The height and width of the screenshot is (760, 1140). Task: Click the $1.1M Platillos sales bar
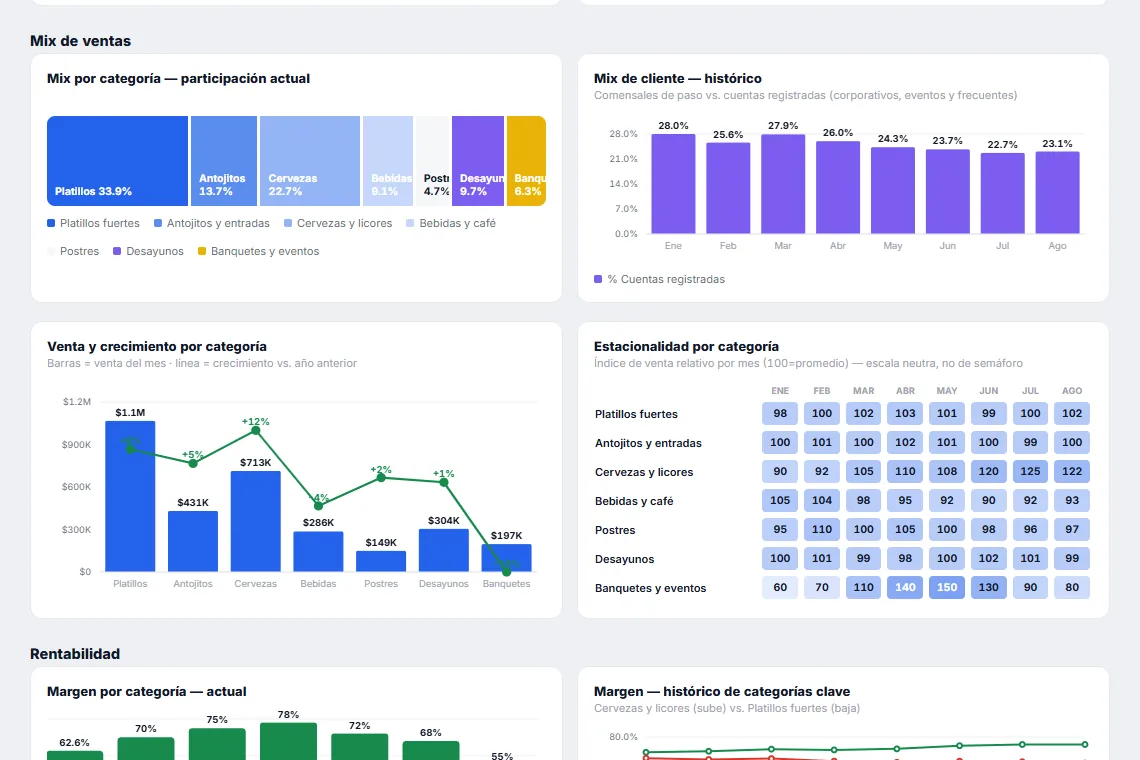tap(130, 496)
